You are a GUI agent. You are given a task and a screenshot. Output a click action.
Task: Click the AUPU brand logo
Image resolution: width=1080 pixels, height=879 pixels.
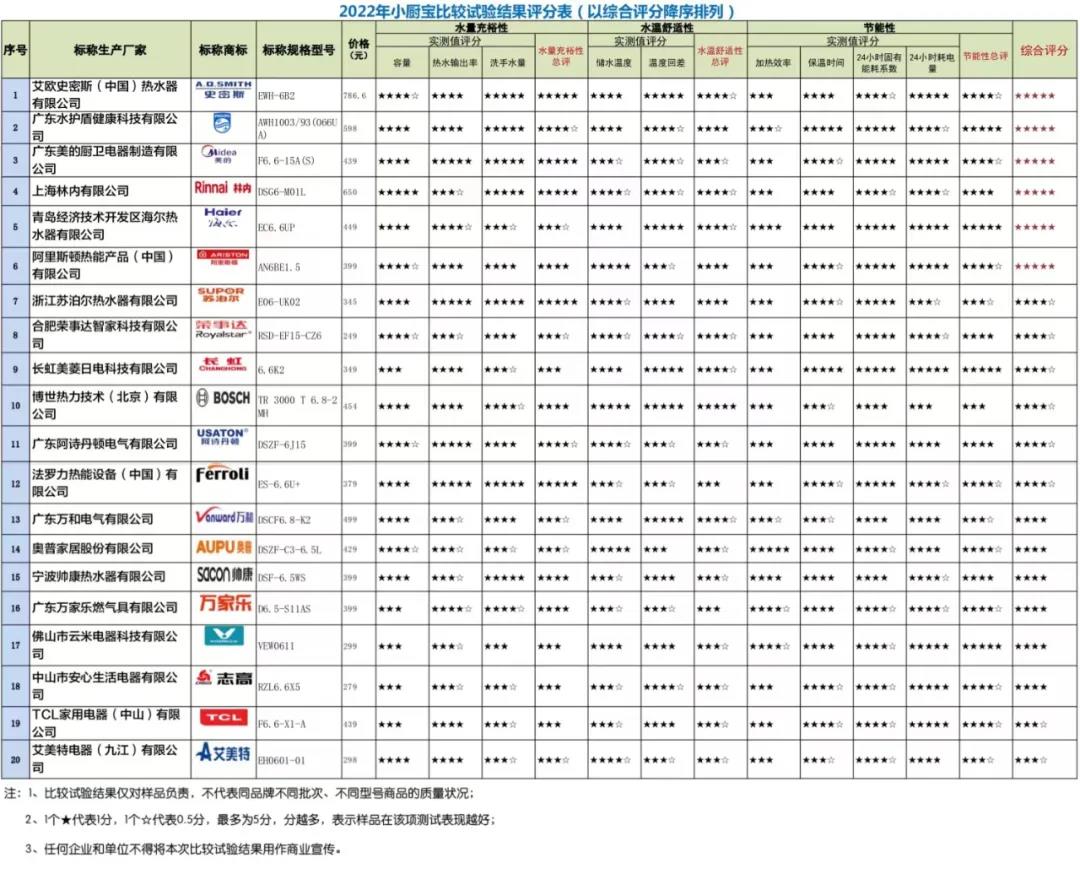click(223, 547)
